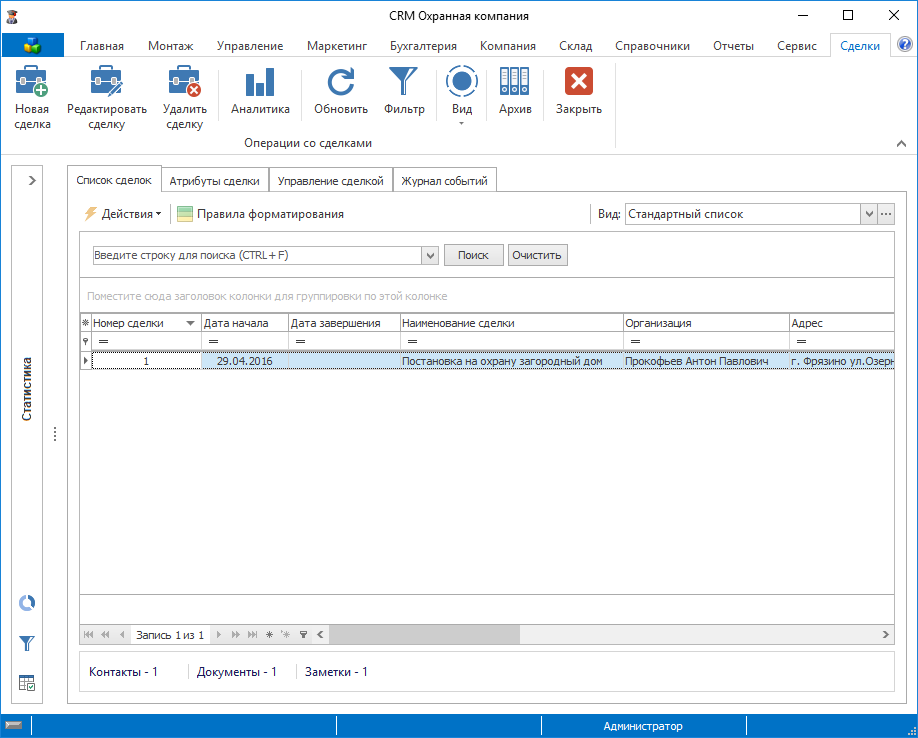This screenshot has width=918, height=738.
Task: Open Контакты - 1 link
Action: coord(123,672)
